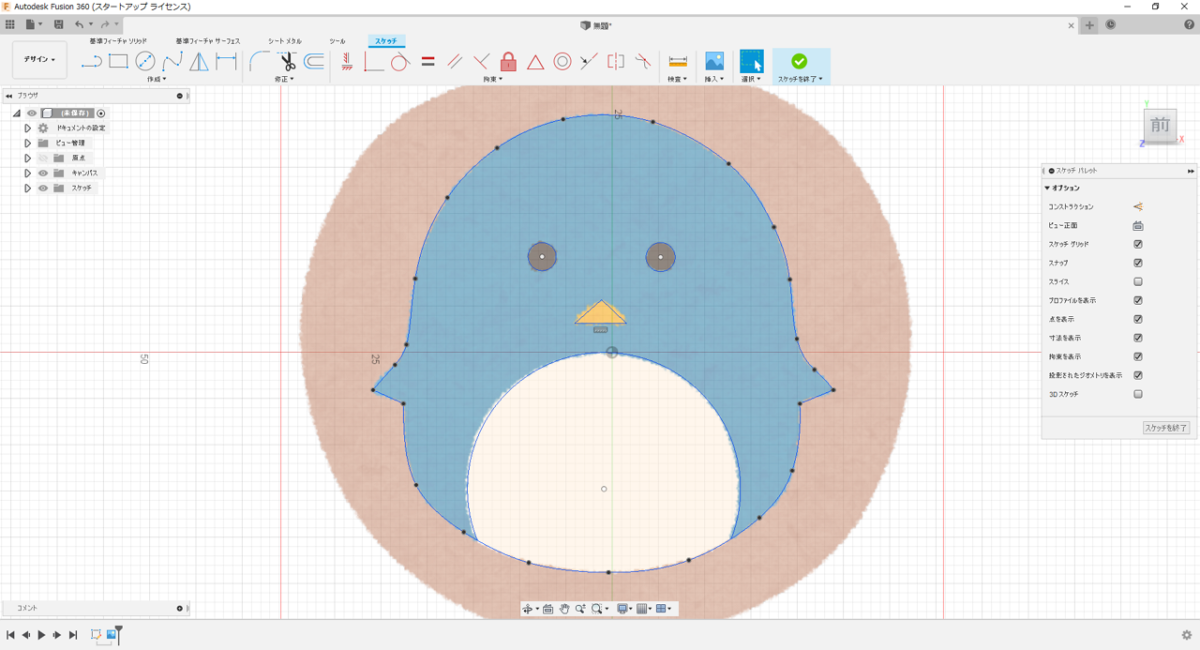
Task: Hide the スケッチ folder via eye icon
Action: click(x=43, y=188)
